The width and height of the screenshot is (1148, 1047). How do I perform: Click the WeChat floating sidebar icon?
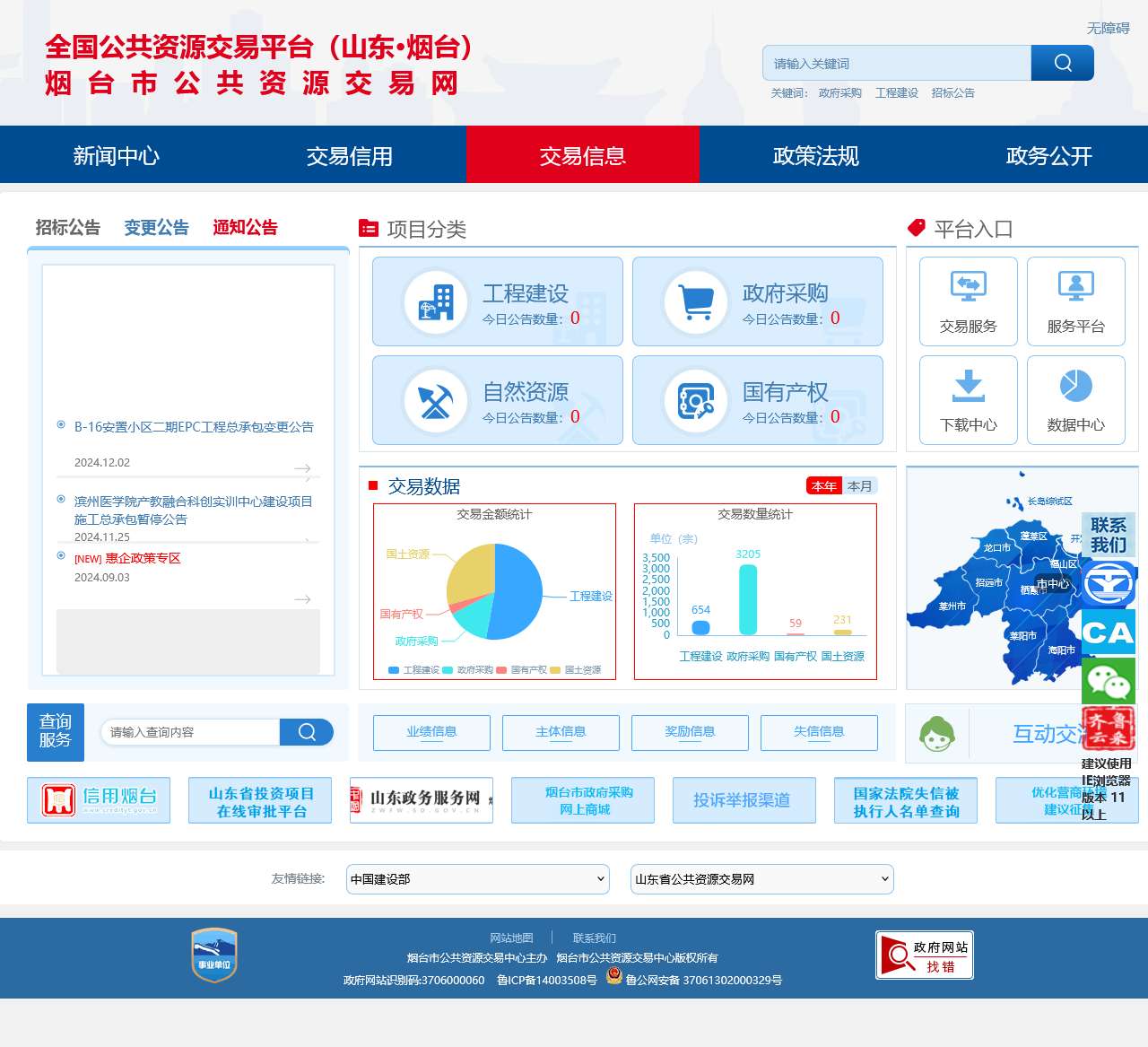(x=1108, y=682)
